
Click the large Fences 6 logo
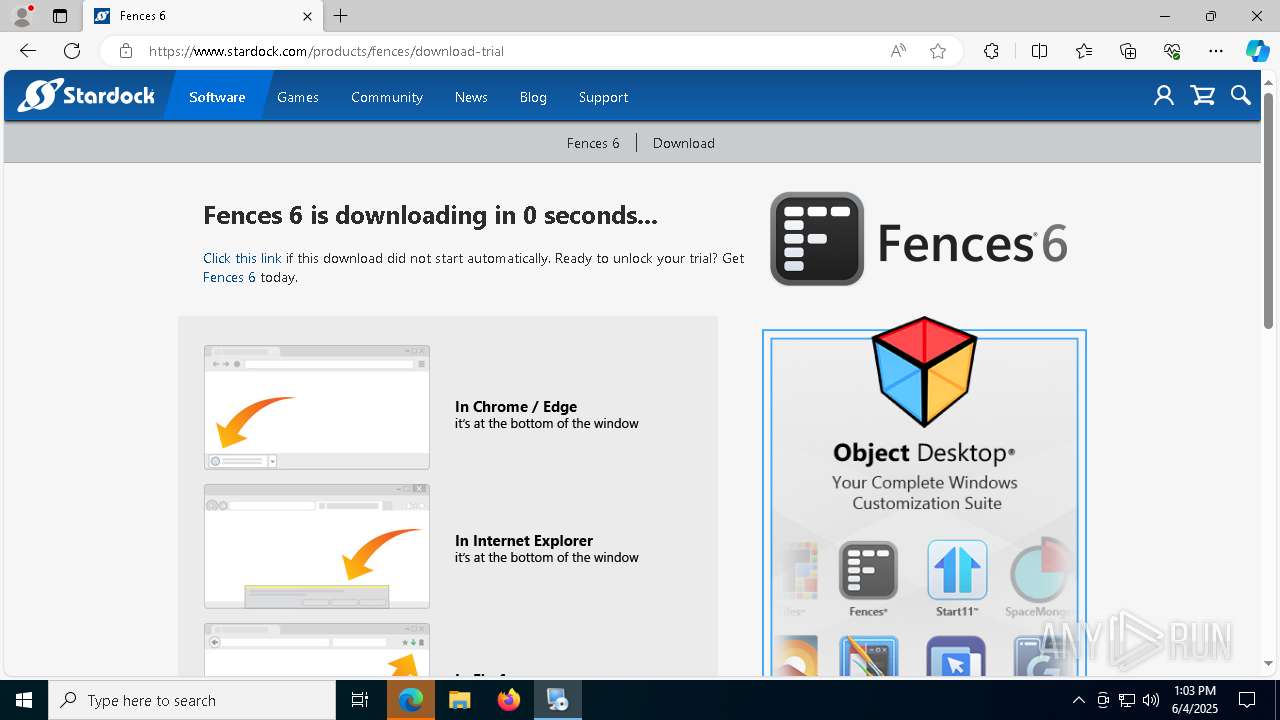point(918,239)
